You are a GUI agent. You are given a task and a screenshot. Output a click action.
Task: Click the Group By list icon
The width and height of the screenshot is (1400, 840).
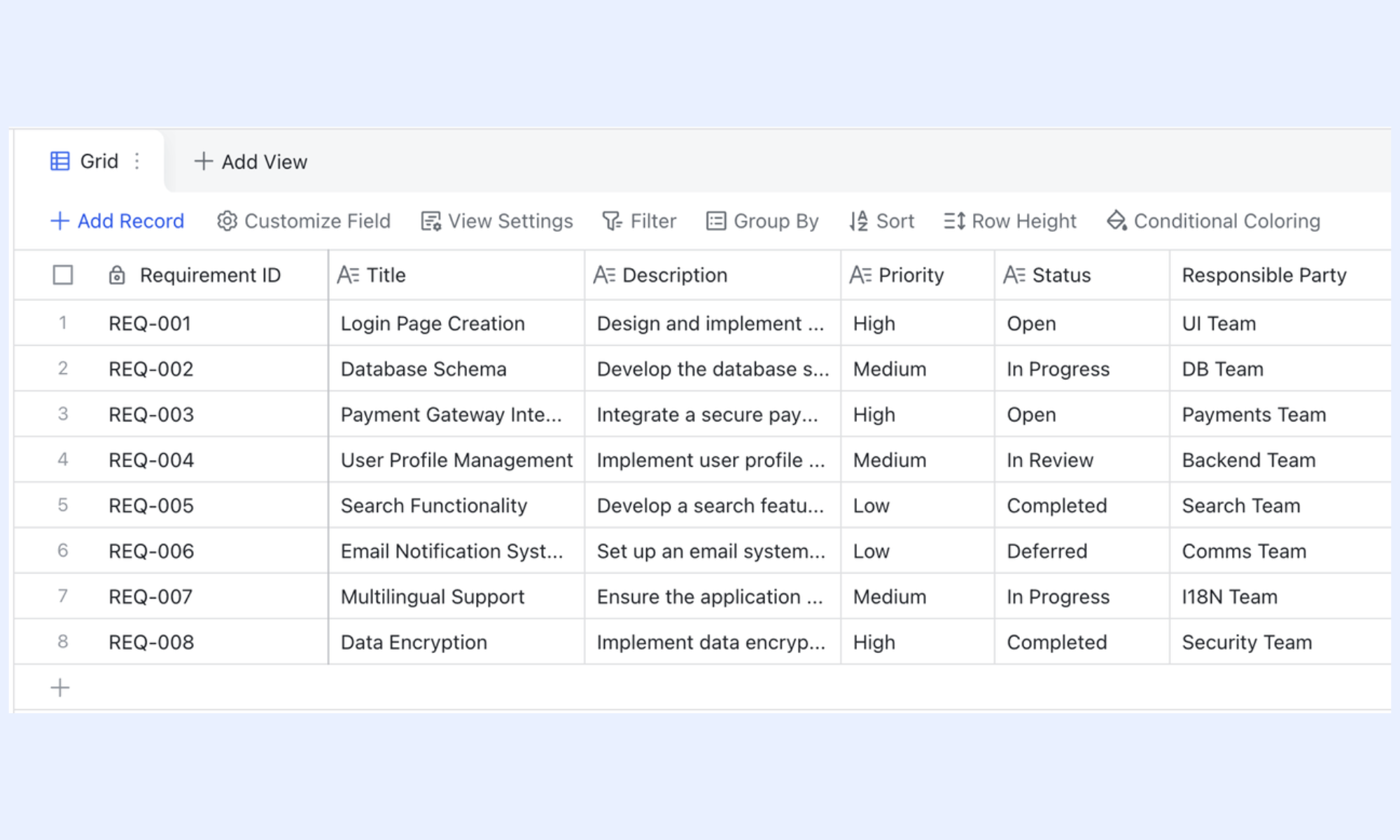pos(716,221)
